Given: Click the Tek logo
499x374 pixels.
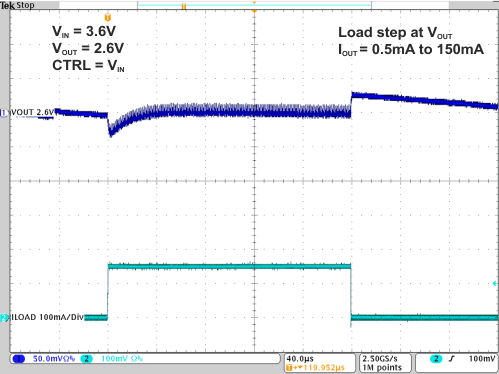Looking at the screenshot, I should (x=7, y=5).
